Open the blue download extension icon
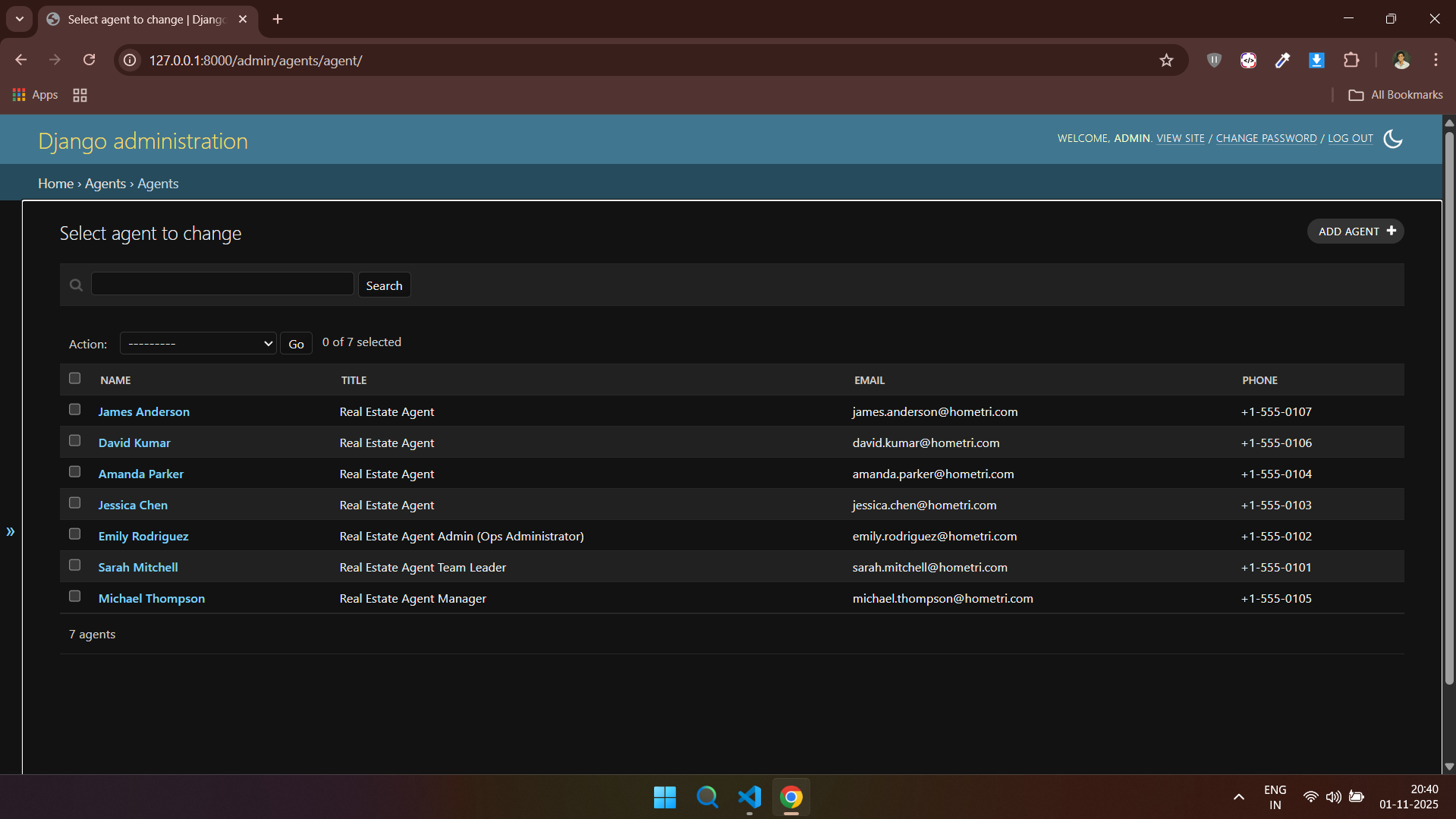Image resolution: width=1456 pixels, height=819 pixels. coord(1316,60)
